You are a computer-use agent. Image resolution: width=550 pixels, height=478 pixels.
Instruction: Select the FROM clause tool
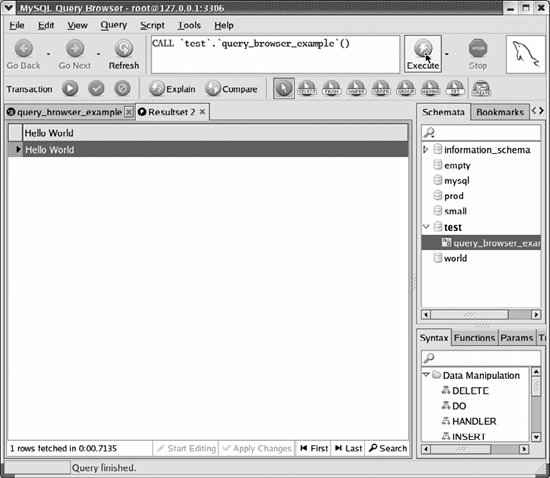pos(331,88)
